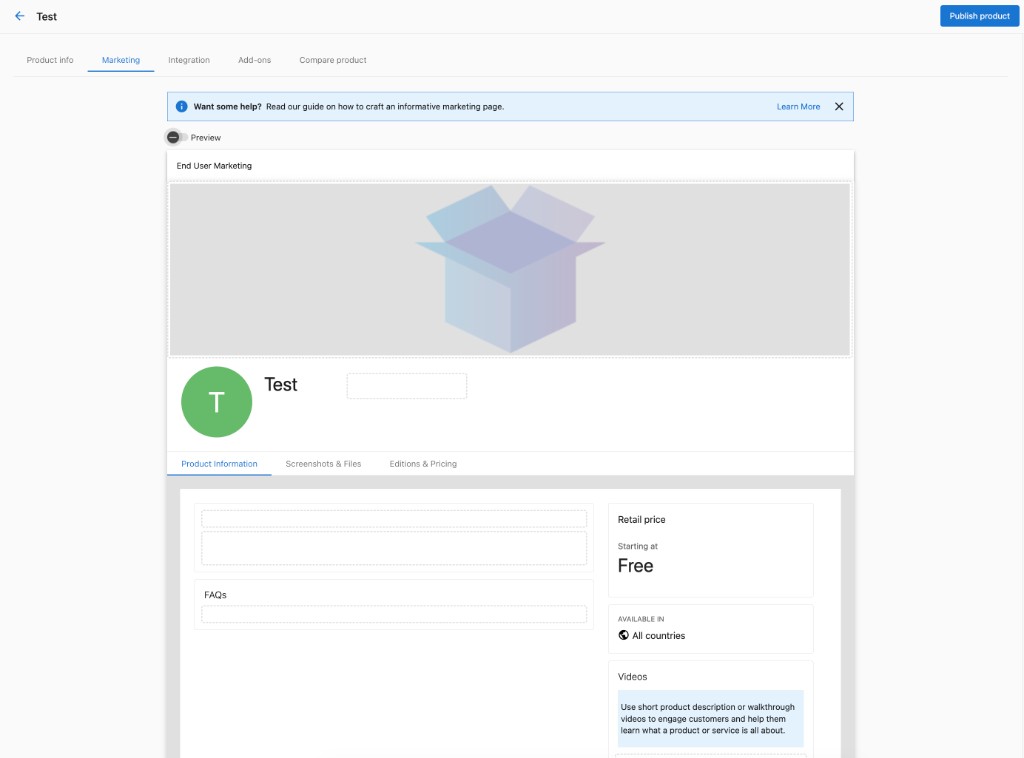Screen dimensions: 1024x758
Task: Click the Marketing tab
Action: 121,60
